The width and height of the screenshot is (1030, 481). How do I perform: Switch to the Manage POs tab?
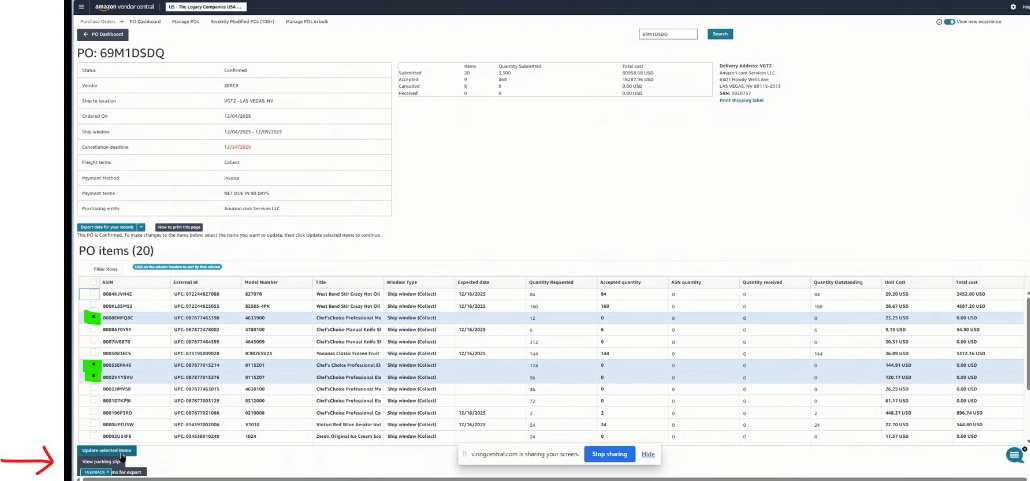185,22
